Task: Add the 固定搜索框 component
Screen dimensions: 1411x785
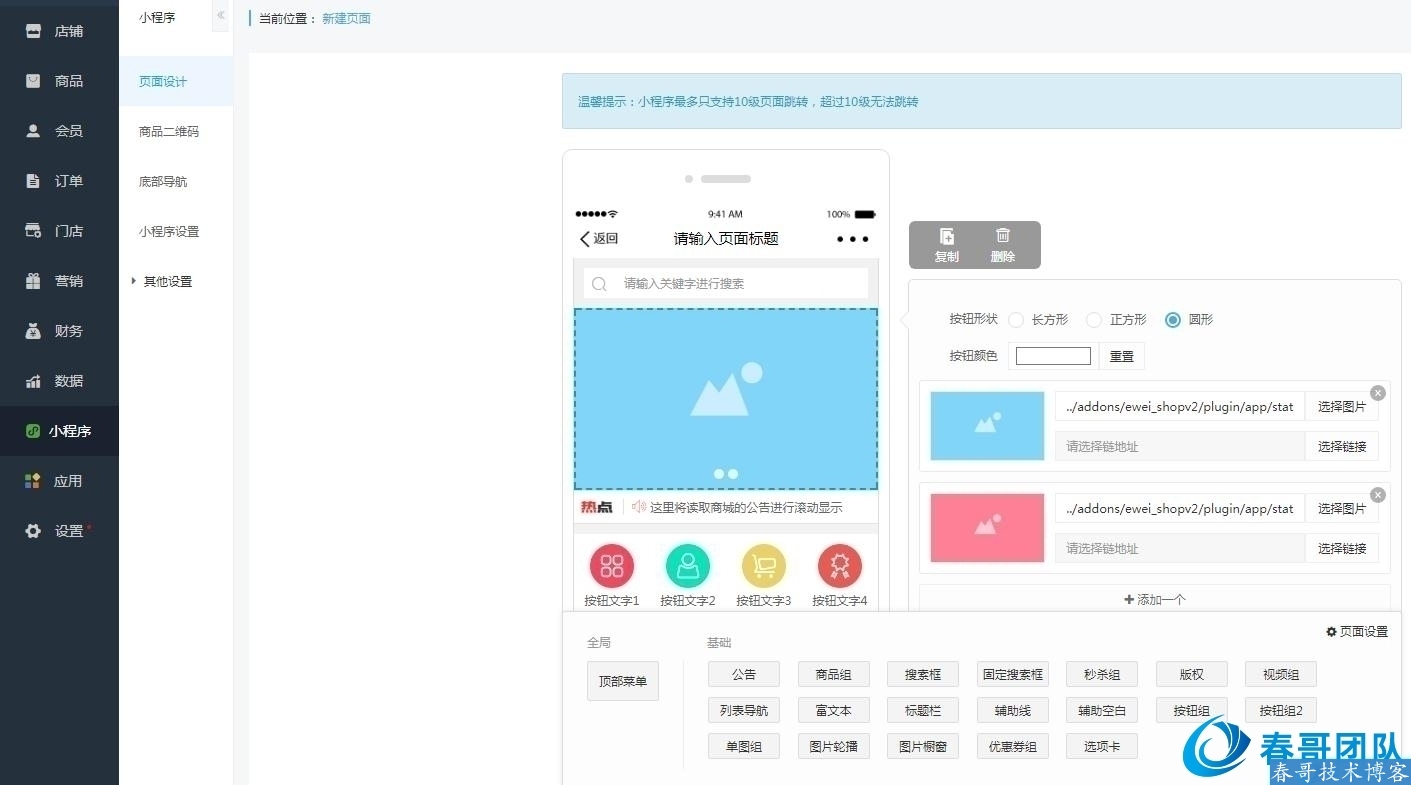Action: coord(1013,674)
